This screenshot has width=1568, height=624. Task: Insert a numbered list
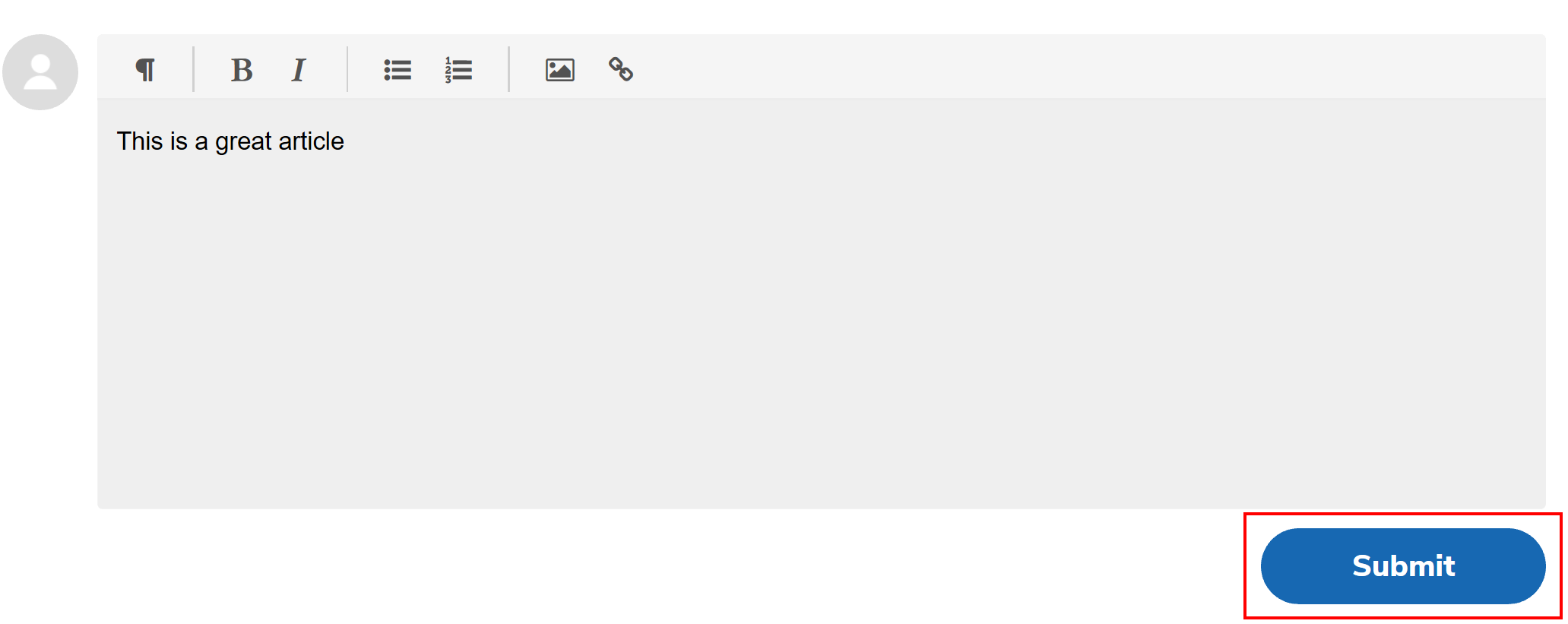[x=458, y=70]
